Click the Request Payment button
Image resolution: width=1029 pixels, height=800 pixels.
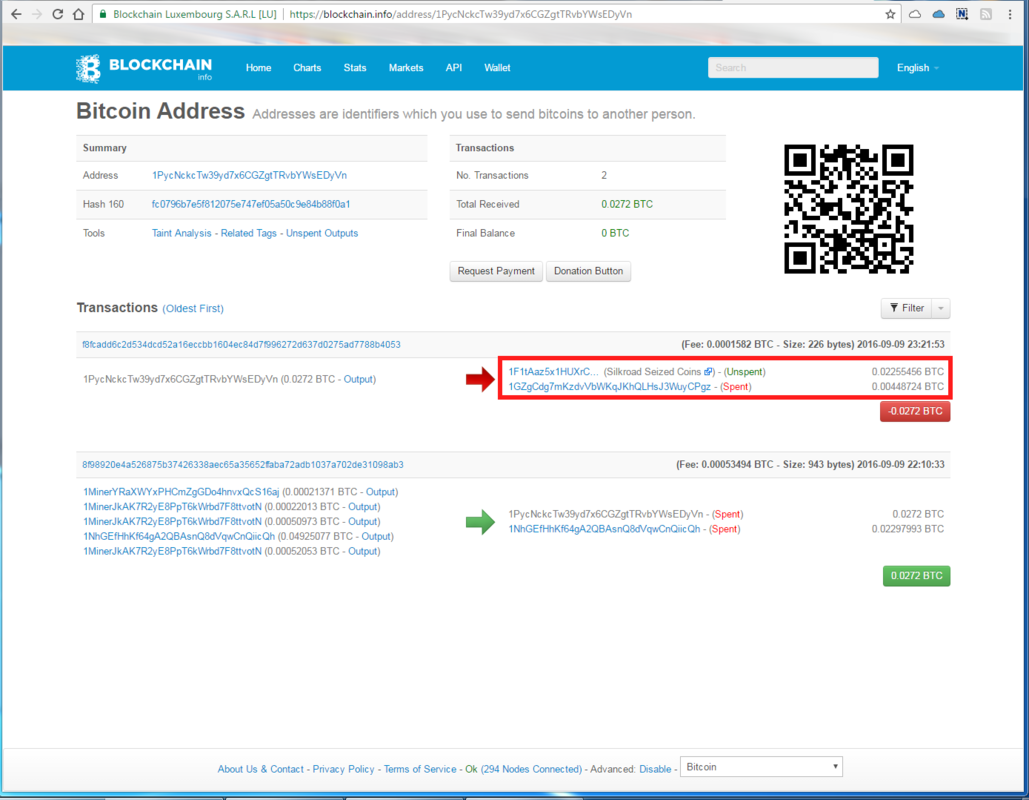496,271
